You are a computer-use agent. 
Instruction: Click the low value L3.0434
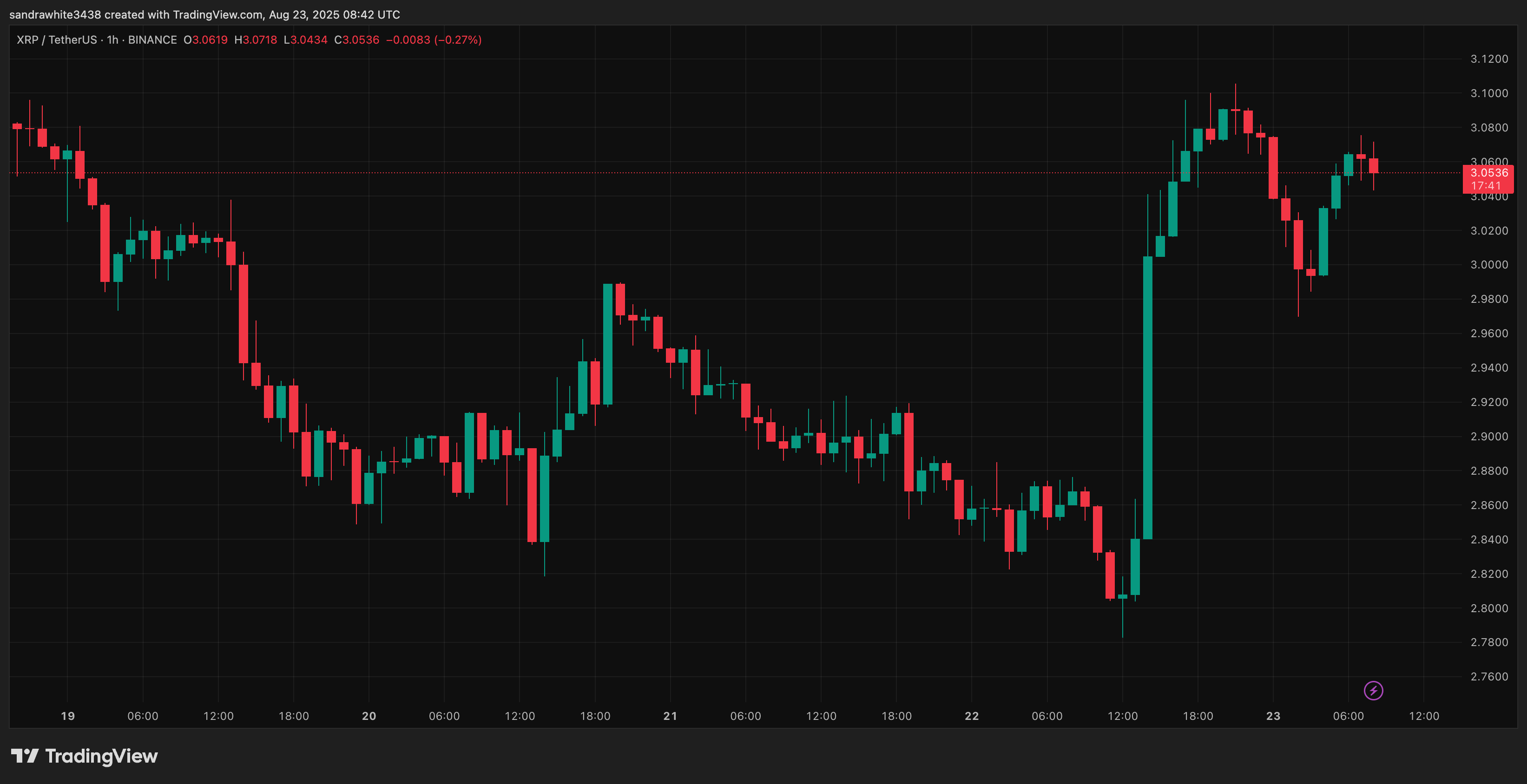pos(305,39)
